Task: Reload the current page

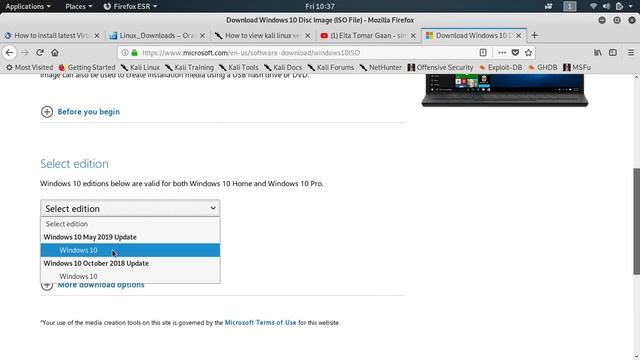Action: (x=40, y=53)
